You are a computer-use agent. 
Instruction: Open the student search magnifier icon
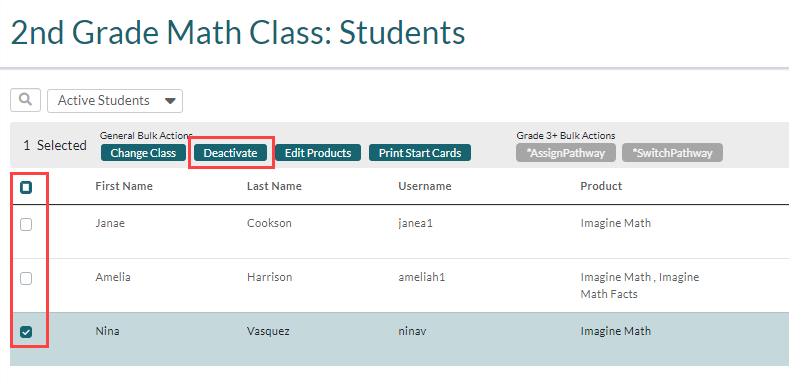tap(25, 100)
